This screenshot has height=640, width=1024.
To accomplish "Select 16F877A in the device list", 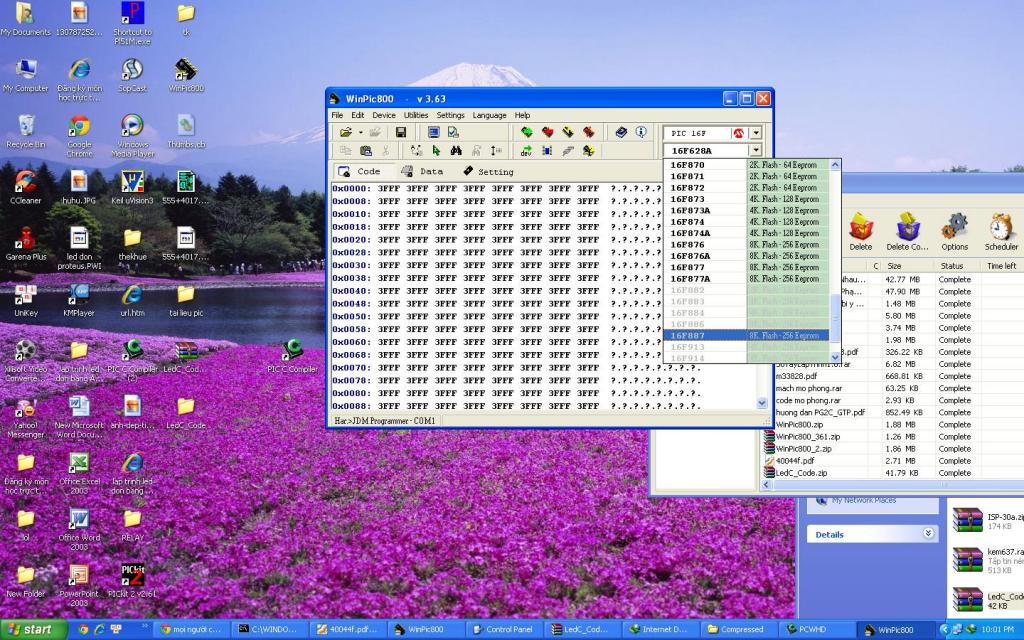I will [x=746, y=279].
